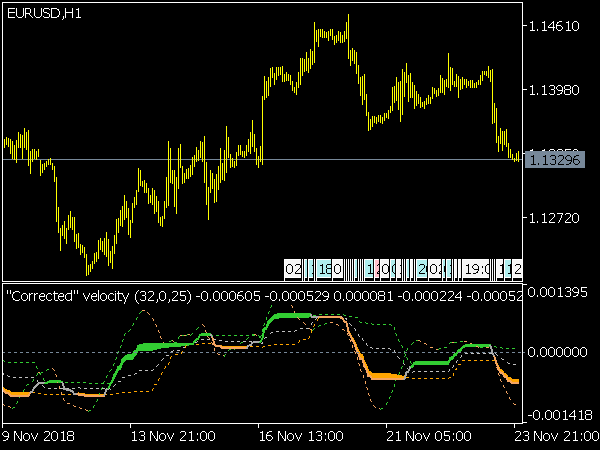Select the white event marker labeled 02
This screenshot has width=600, height=450.
[293, 269]
